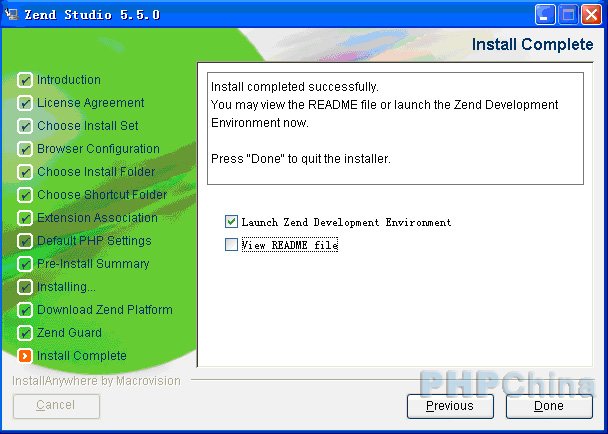Select the 'Default PHP Settings' step label

pyautogui.click(x=94, y=240)
